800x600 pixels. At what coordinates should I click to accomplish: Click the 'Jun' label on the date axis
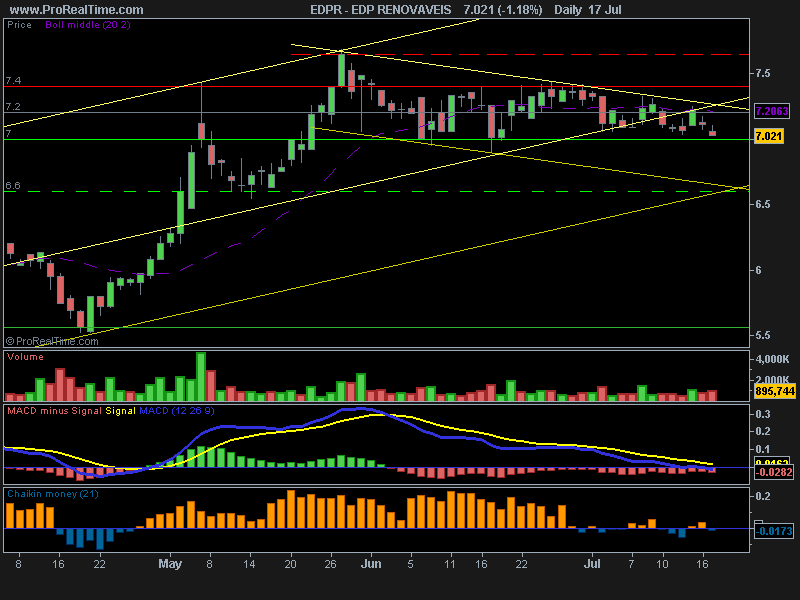(371, 564)
